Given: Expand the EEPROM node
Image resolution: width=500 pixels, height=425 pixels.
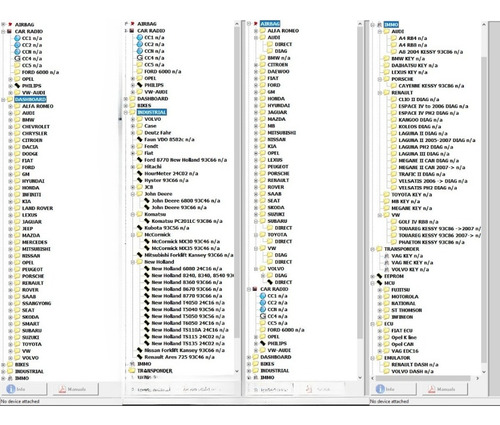Looking at the screenshot, I should point(373,276).
